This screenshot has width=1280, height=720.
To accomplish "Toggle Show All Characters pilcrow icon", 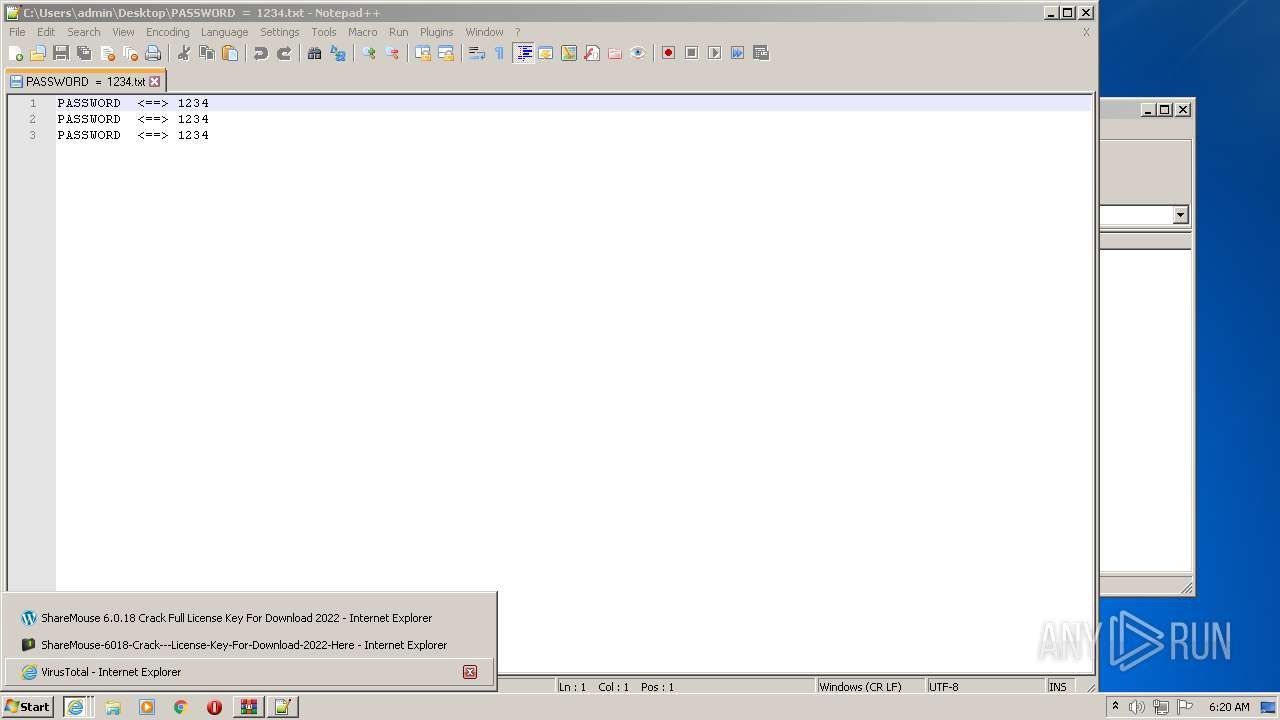I will (x=500, y=53).
